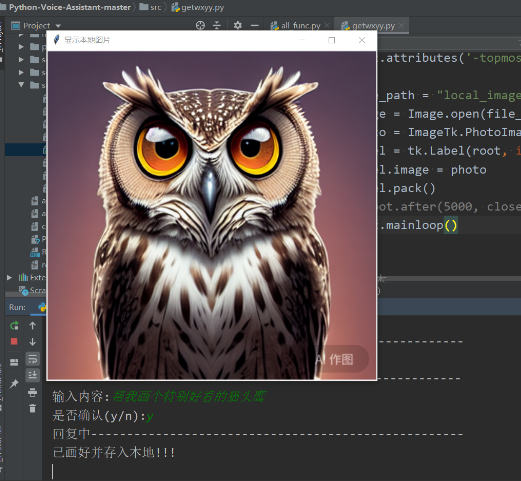
Task: Clear console with the trash icon
Action: (32, 408)
